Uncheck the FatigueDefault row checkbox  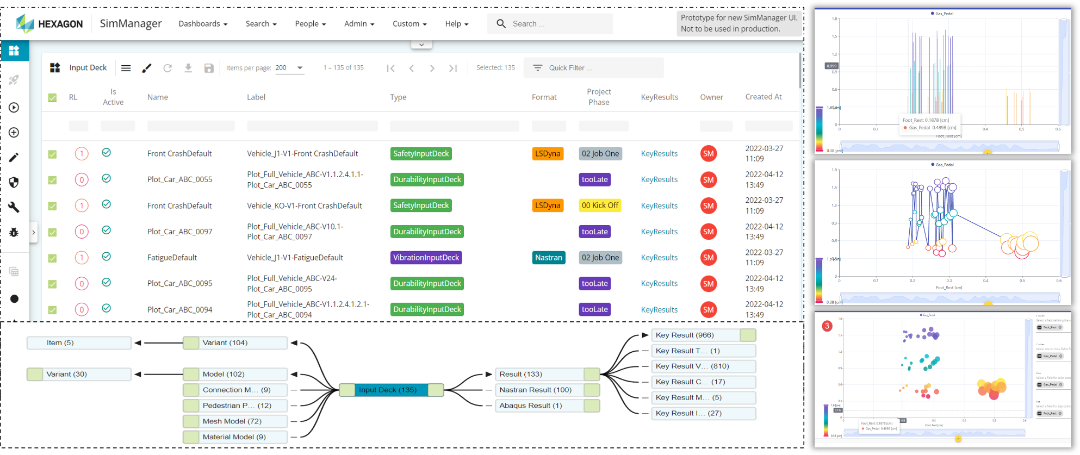[x=52, y=258]
